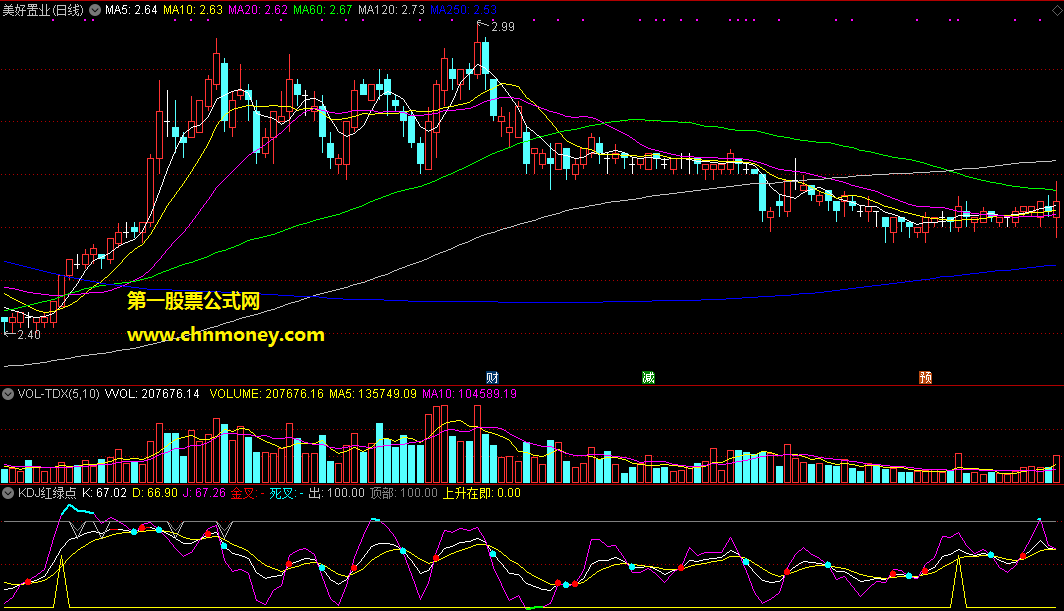
Task: Click the 财 financial report marker icon
Action: 493,377
